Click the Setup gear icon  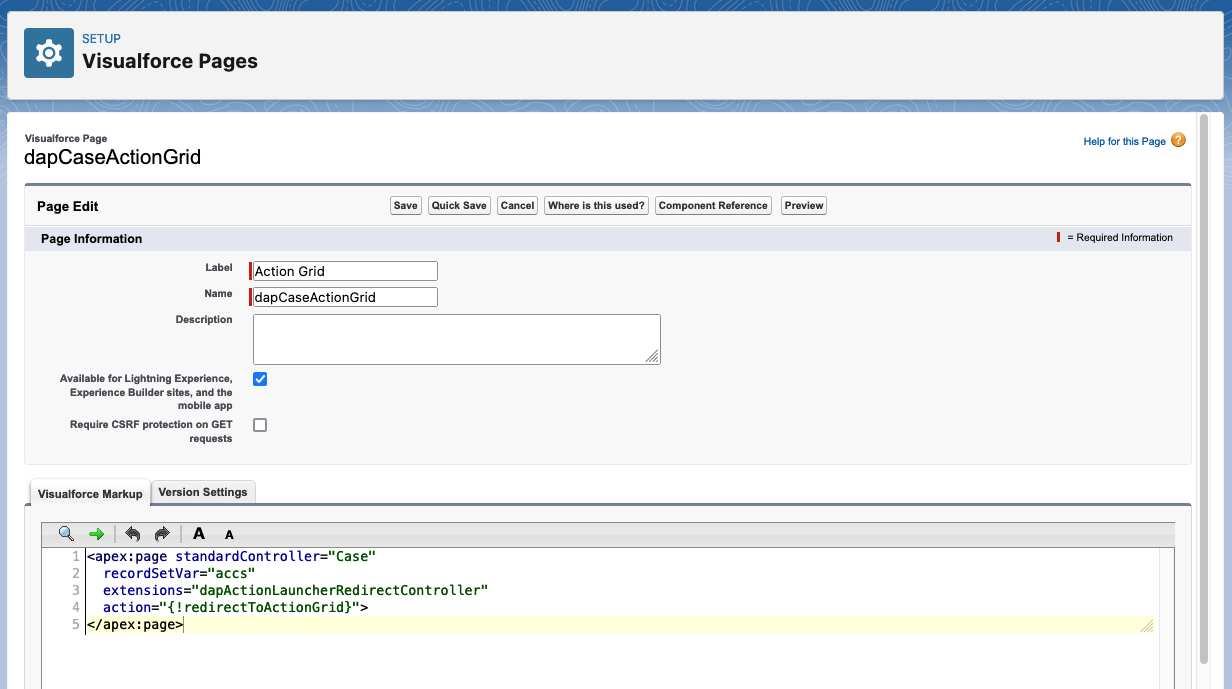tap(49, 53)
